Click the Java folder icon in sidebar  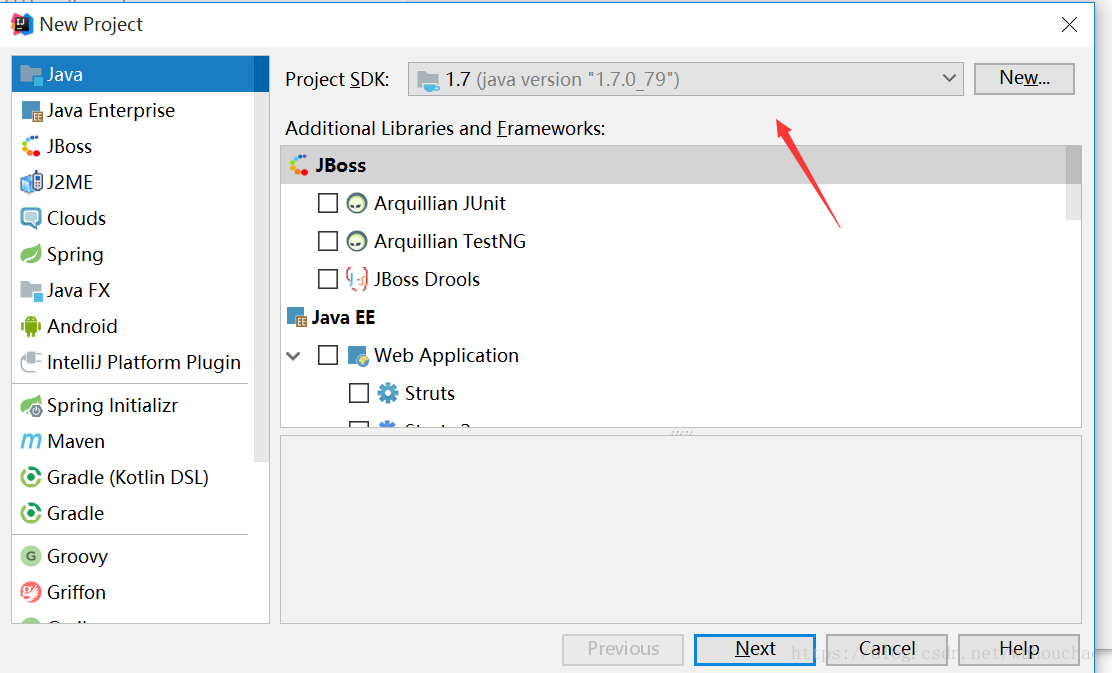pos(31,74)
